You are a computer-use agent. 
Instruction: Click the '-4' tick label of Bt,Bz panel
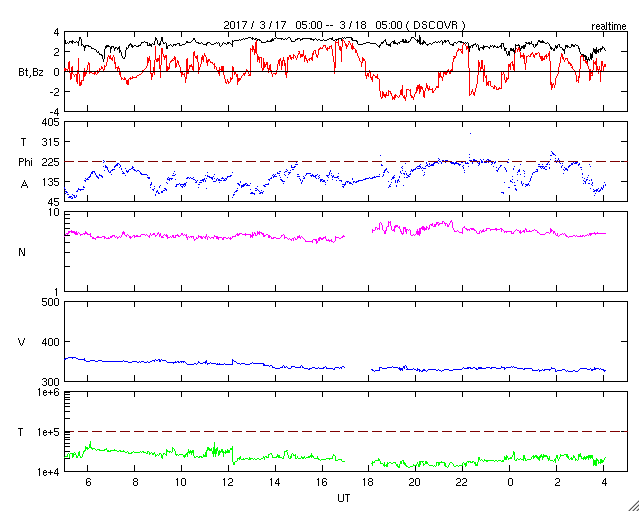[x=55, y=111]
